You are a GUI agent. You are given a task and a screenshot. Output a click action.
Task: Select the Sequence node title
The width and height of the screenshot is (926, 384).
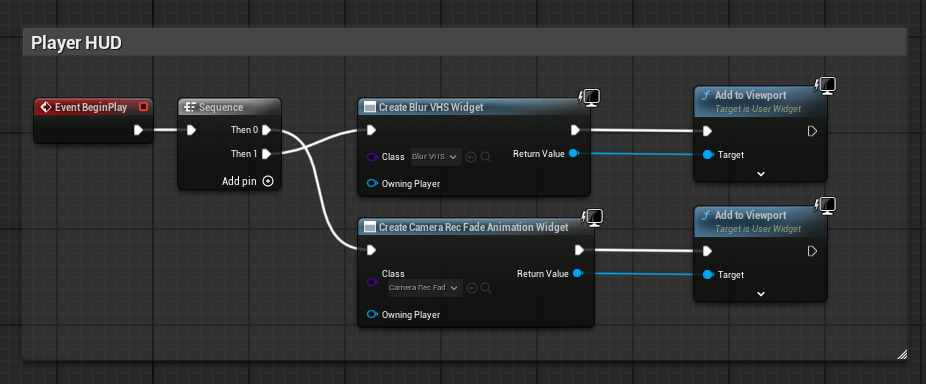[x=221, y=108]
